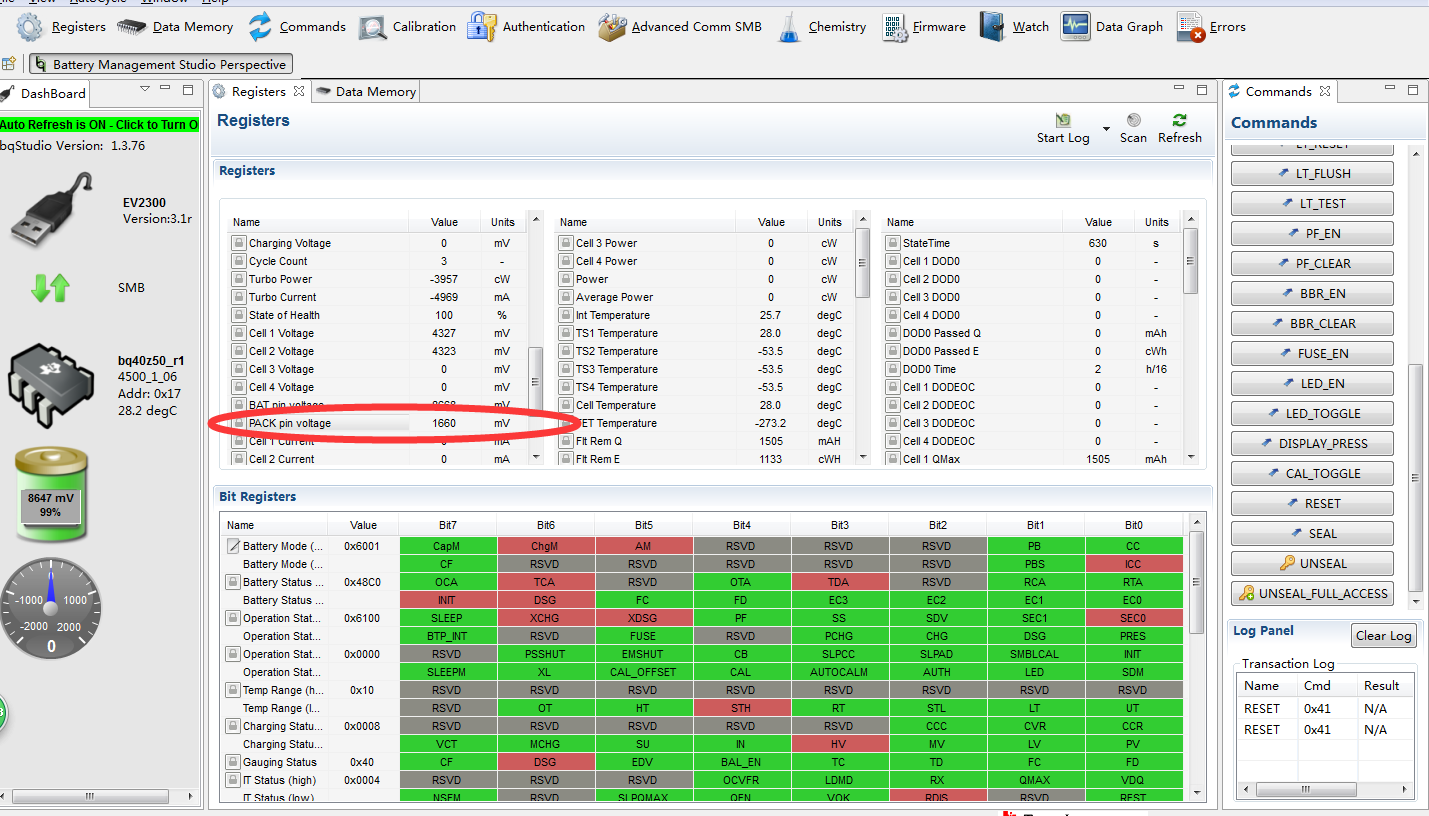The height and width of the screenshot is (816, 1429).
Task: Click the pencil icon beside Battery Mode
Action: pos(233,546)
